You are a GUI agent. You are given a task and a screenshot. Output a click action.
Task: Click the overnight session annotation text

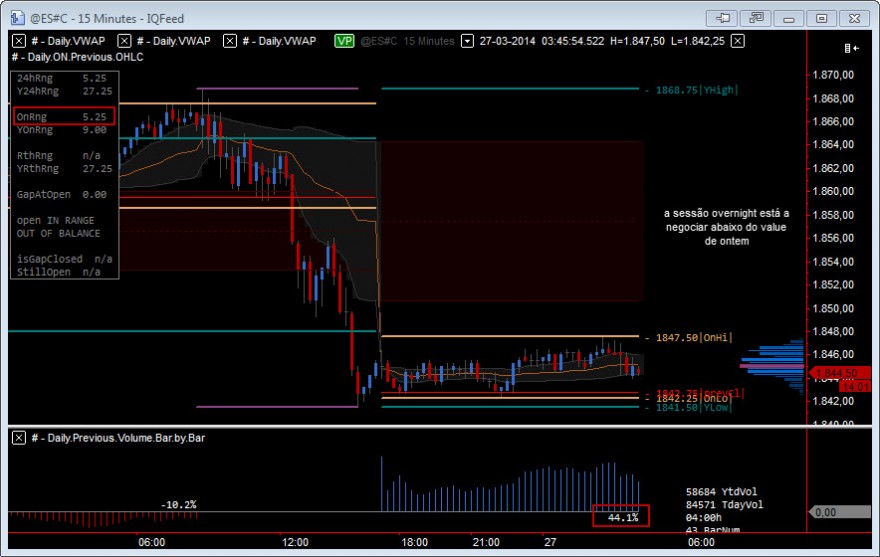pyautogui.click(x=726, y=227)
